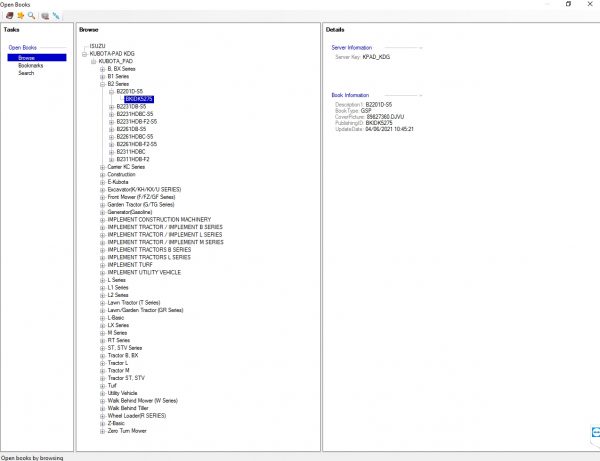Collapse the Server Information section
This screenshot has height=461, width=600.
click(421, 48)
